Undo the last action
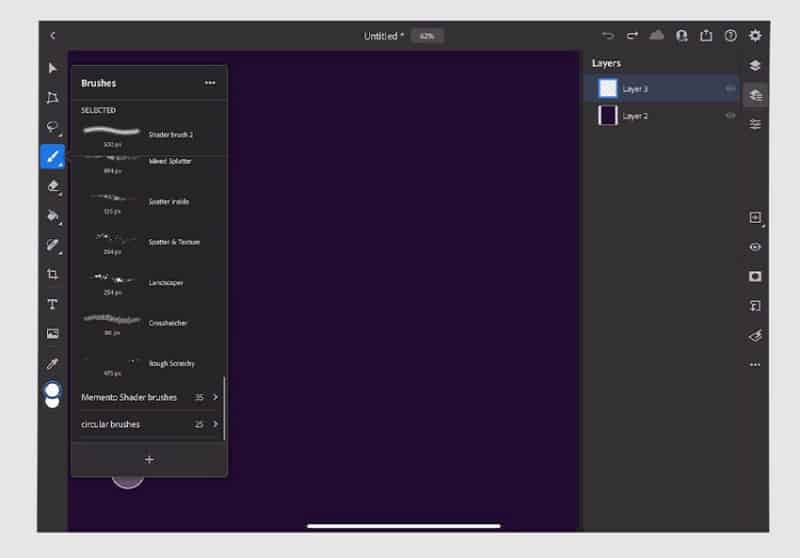Image resolution: width=800 pixels, height=558 pixels. click(608, 36)
